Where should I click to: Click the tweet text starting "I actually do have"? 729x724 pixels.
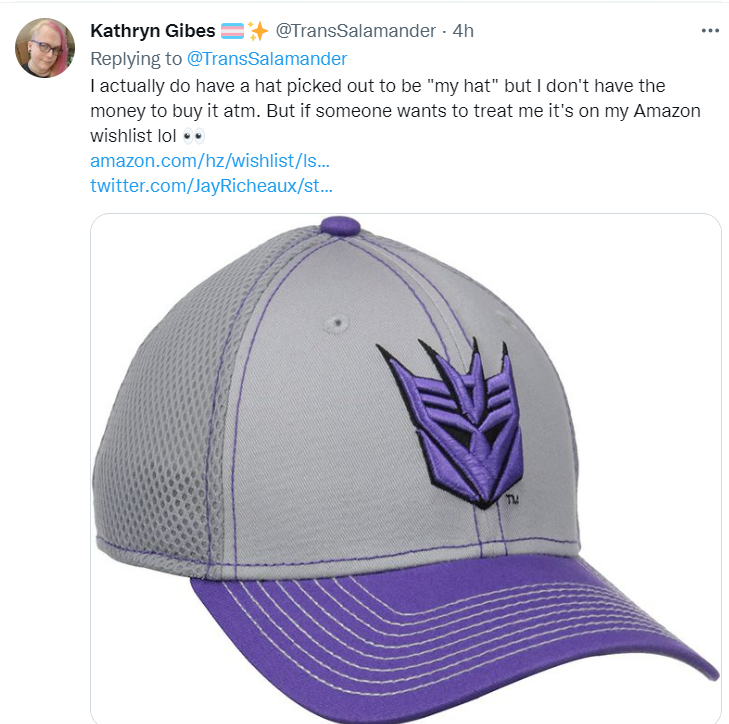(x=395, y=111)
